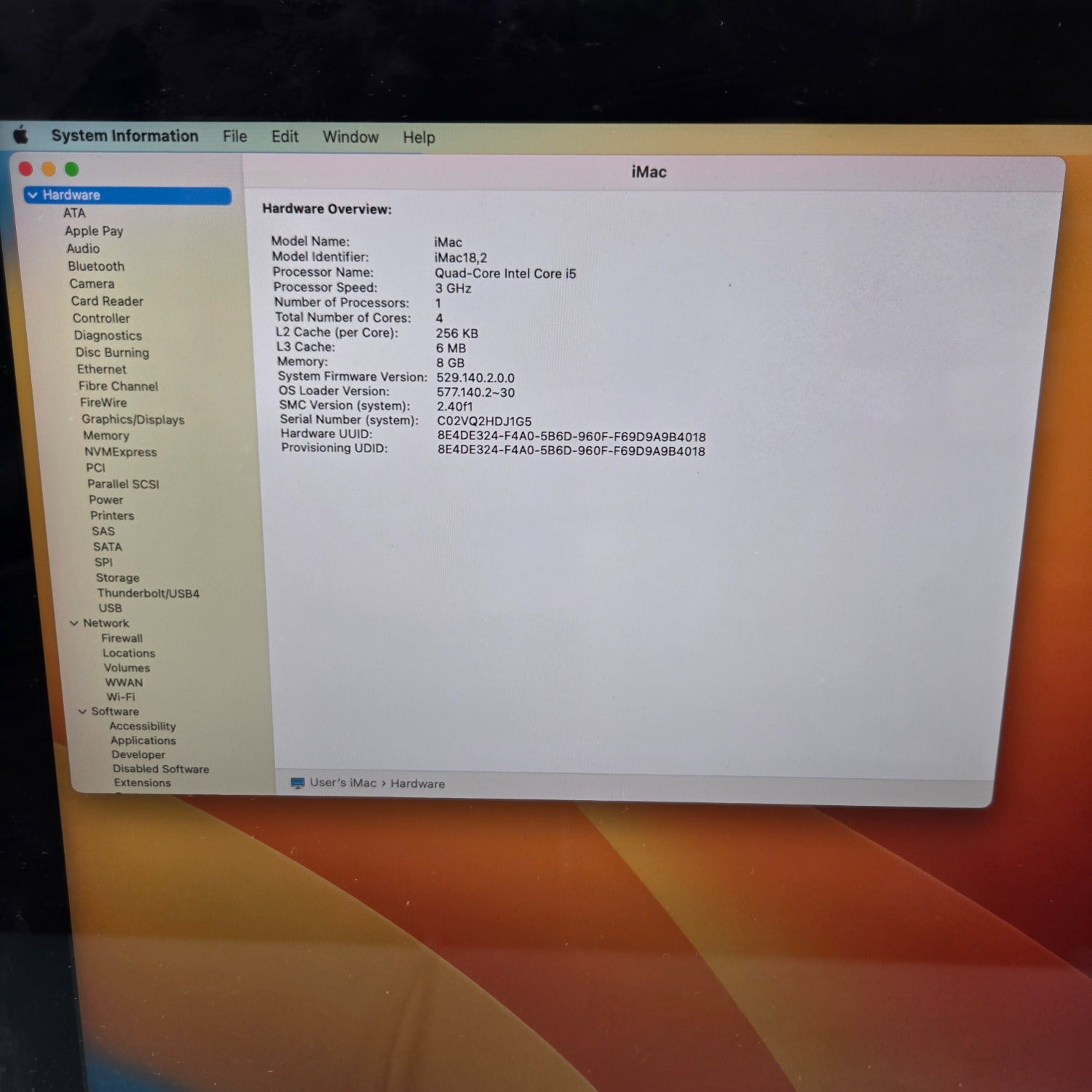Select FireWire in the sidebar
This screenshot has height=1092, width=1092.
pos(103,403)
